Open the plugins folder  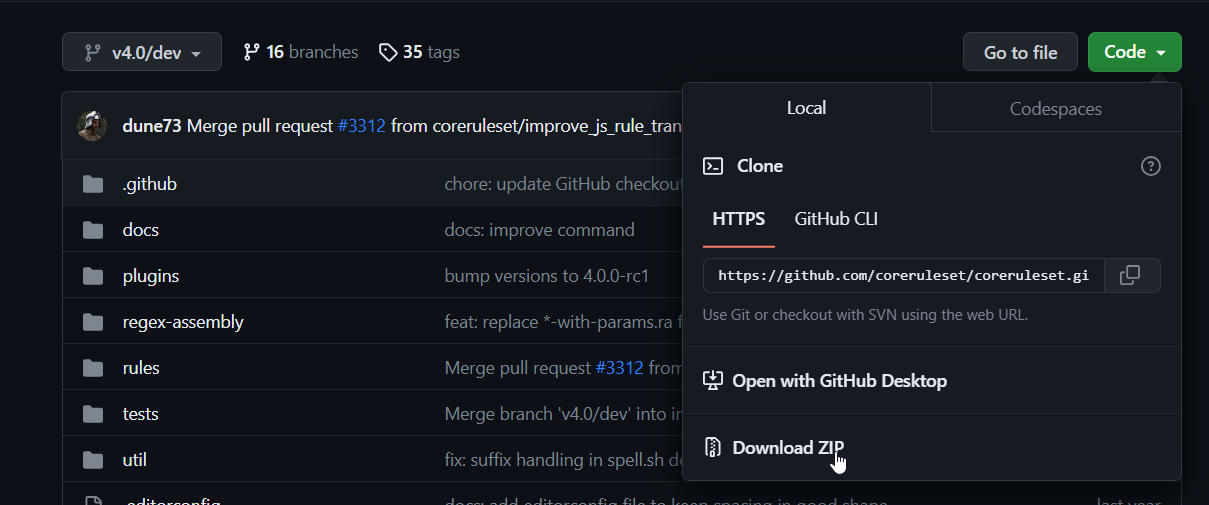(151, 276)
